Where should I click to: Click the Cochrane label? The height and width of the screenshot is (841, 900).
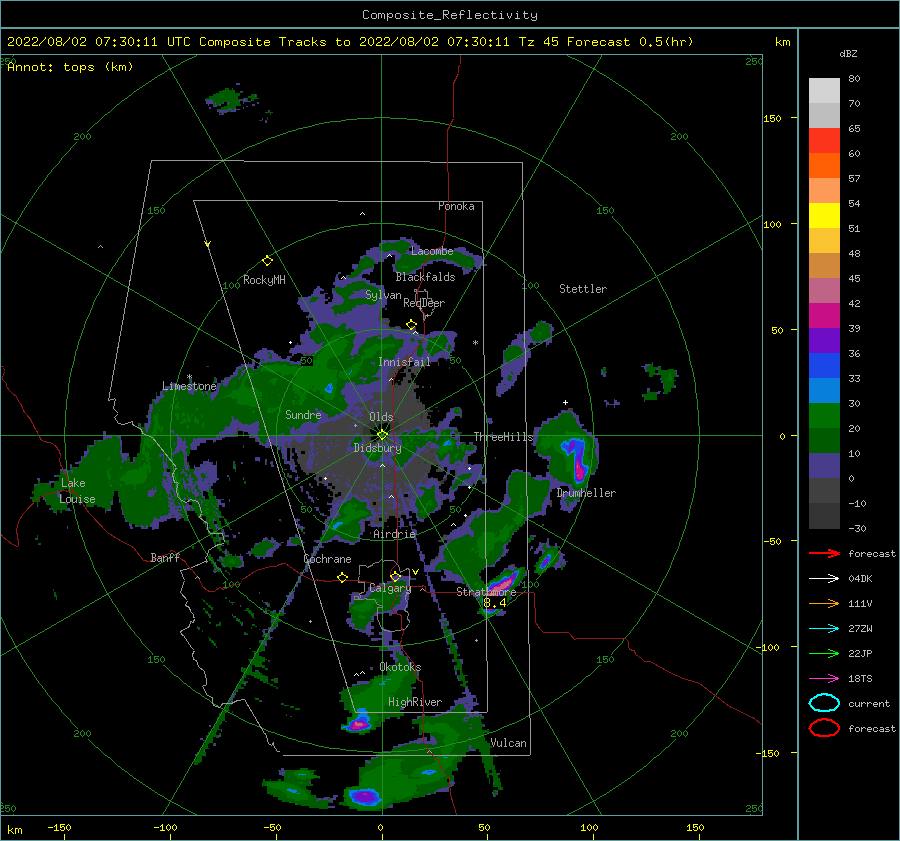click(x=327, y=559)
